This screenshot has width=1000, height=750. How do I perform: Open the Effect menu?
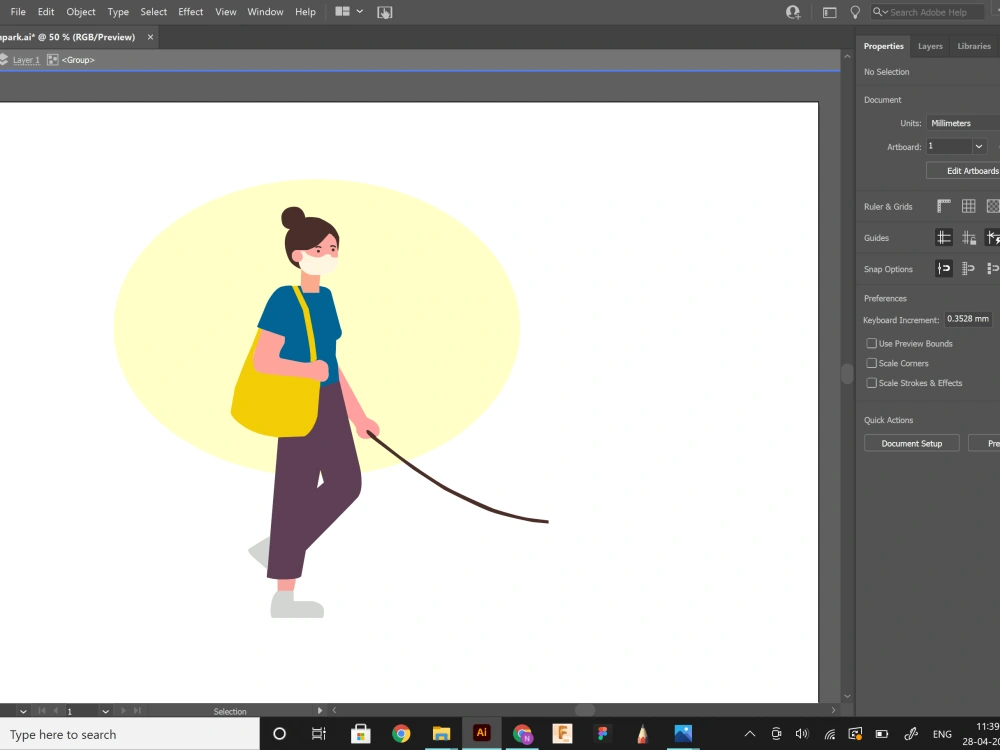(191, 11)
